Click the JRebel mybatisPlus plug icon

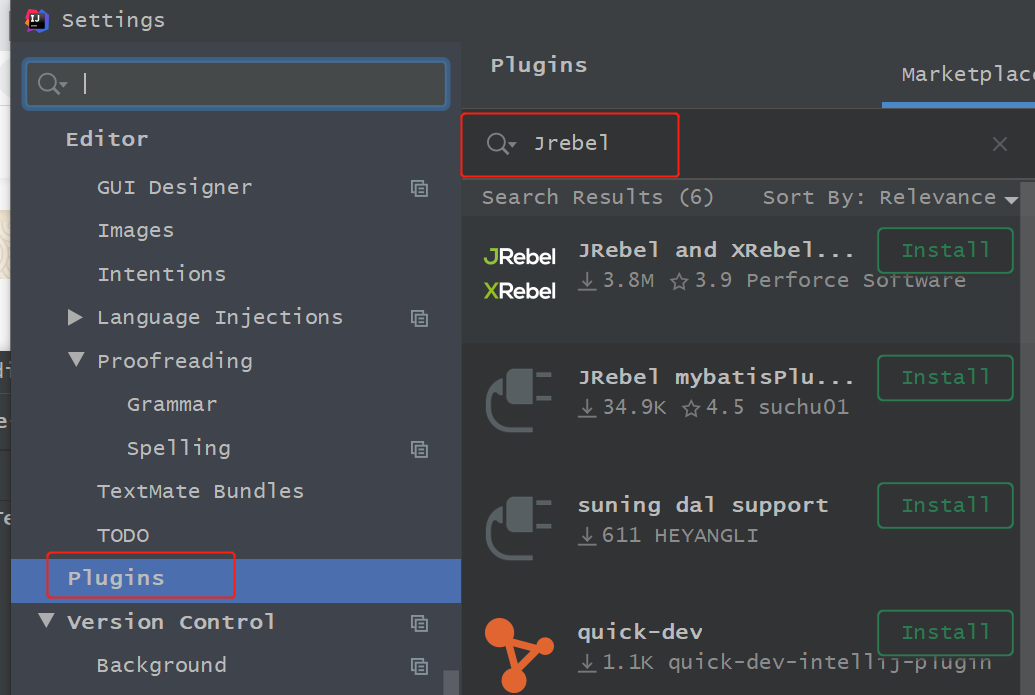pyautogui.click(x=519, y=400)
